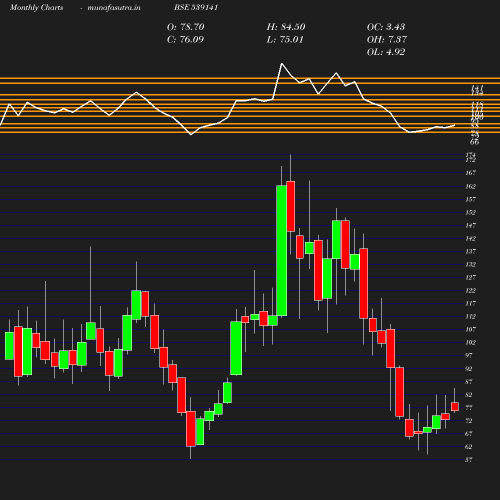
Task: Click the 92 price axis label
Action: point(469,369)
